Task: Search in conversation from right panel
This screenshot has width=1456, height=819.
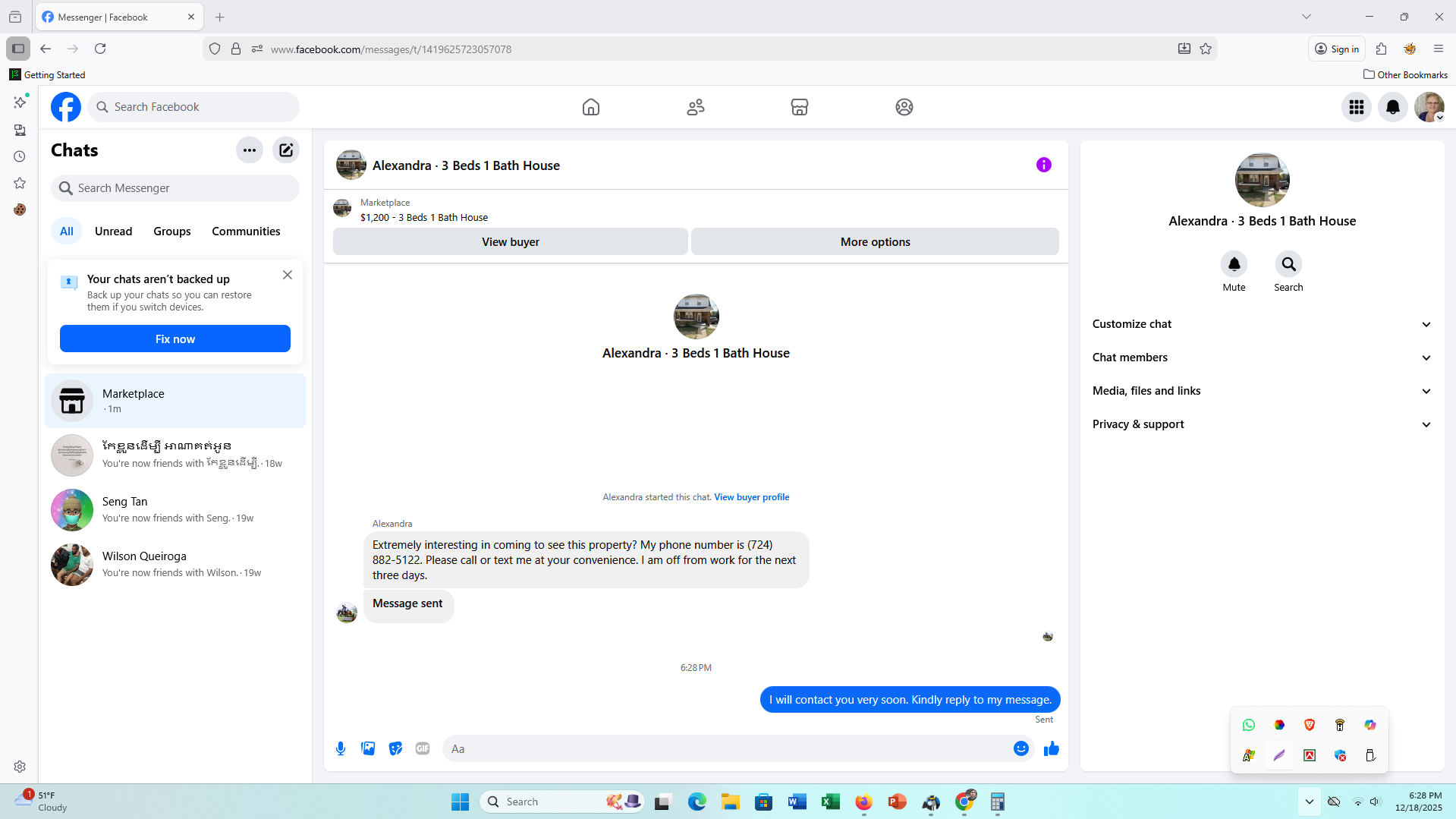Action: [1288, 264]
